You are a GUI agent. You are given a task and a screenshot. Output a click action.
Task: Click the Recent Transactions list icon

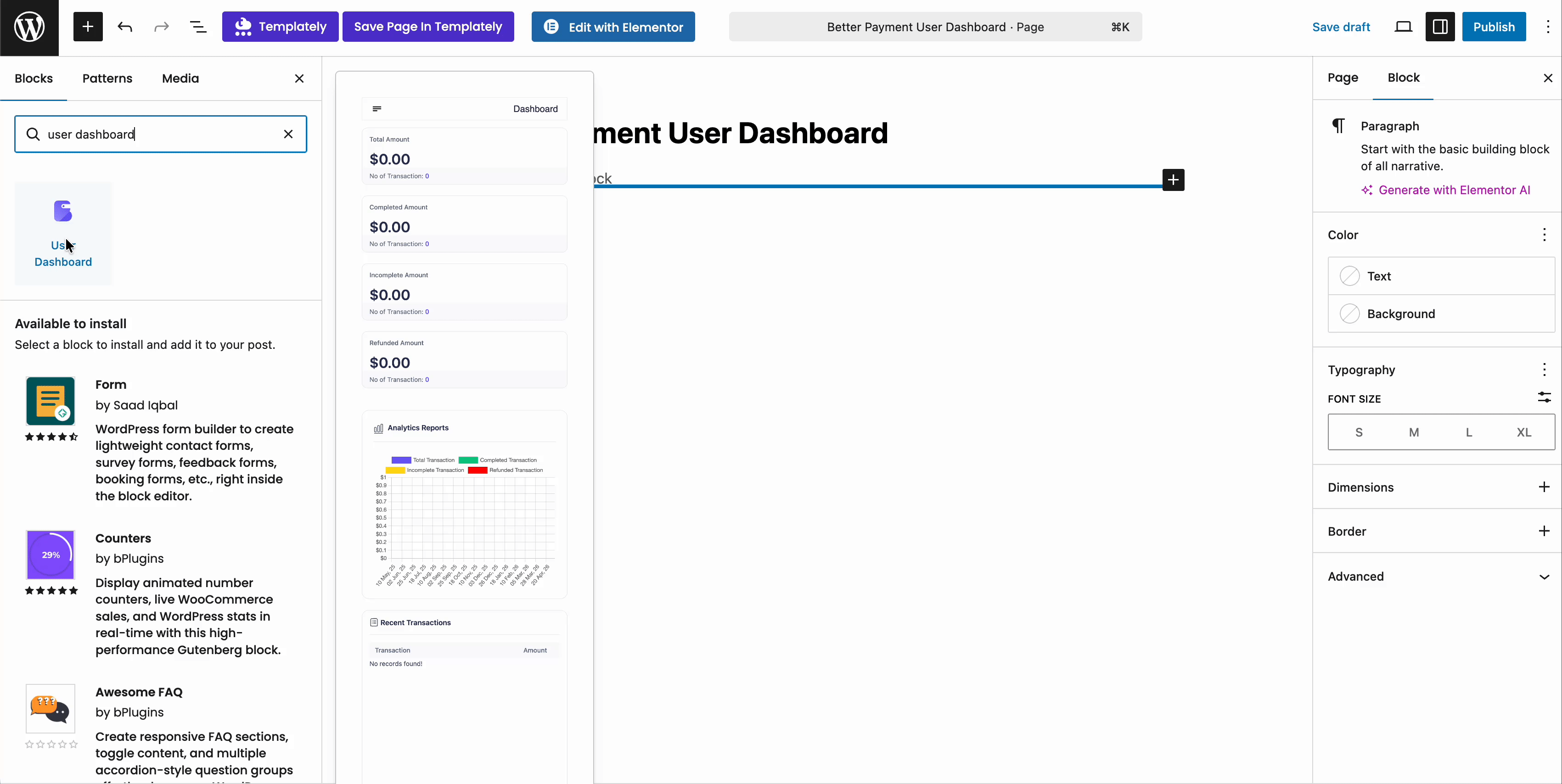374,623
